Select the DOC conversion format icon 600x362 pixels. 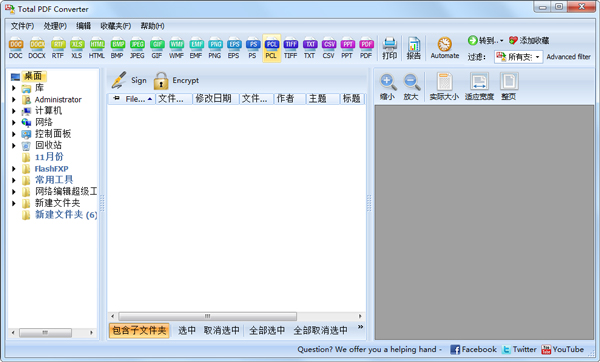(16, 49)
